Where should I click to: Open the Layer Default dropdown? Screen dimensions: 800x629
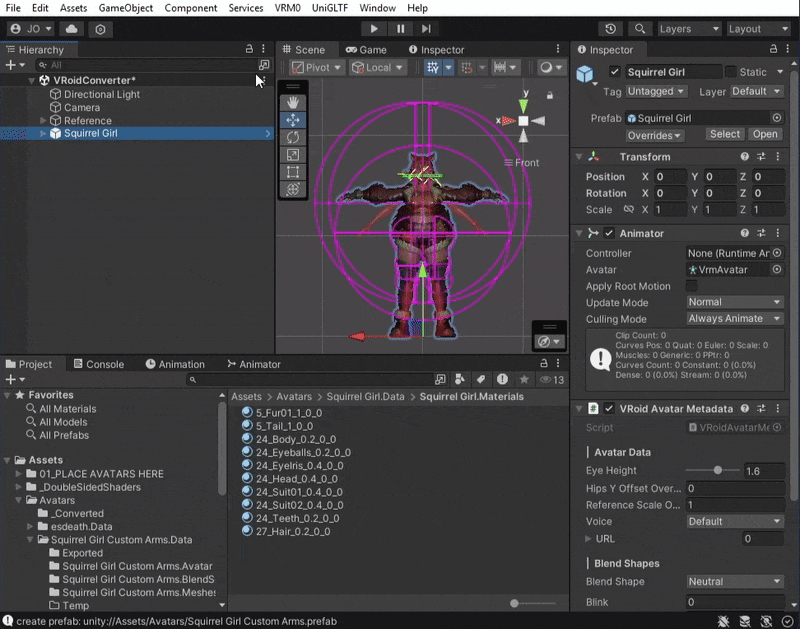(x=756, y=91)
